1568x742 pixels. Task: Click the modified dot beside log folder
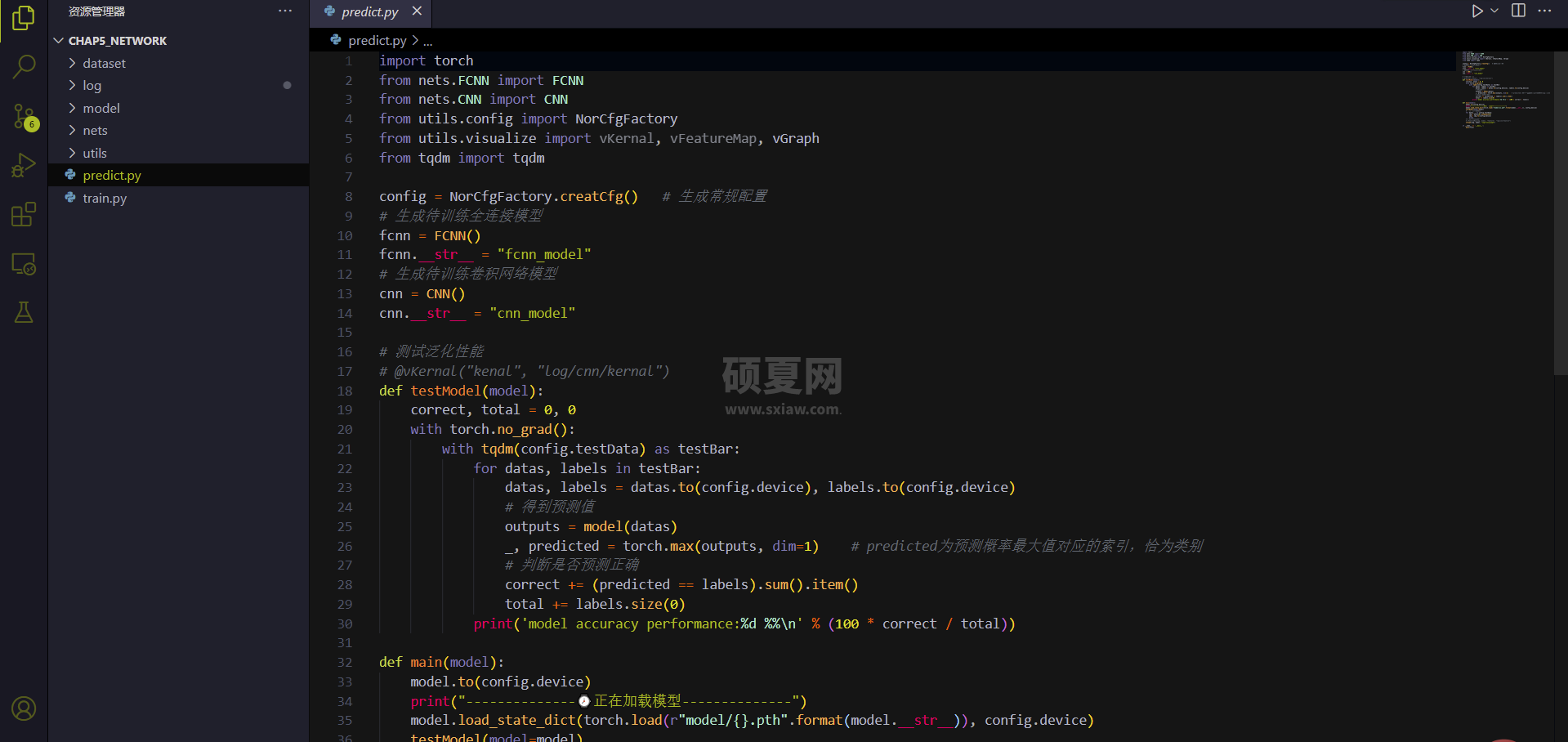pyautogui.click(x=287, y=85)
